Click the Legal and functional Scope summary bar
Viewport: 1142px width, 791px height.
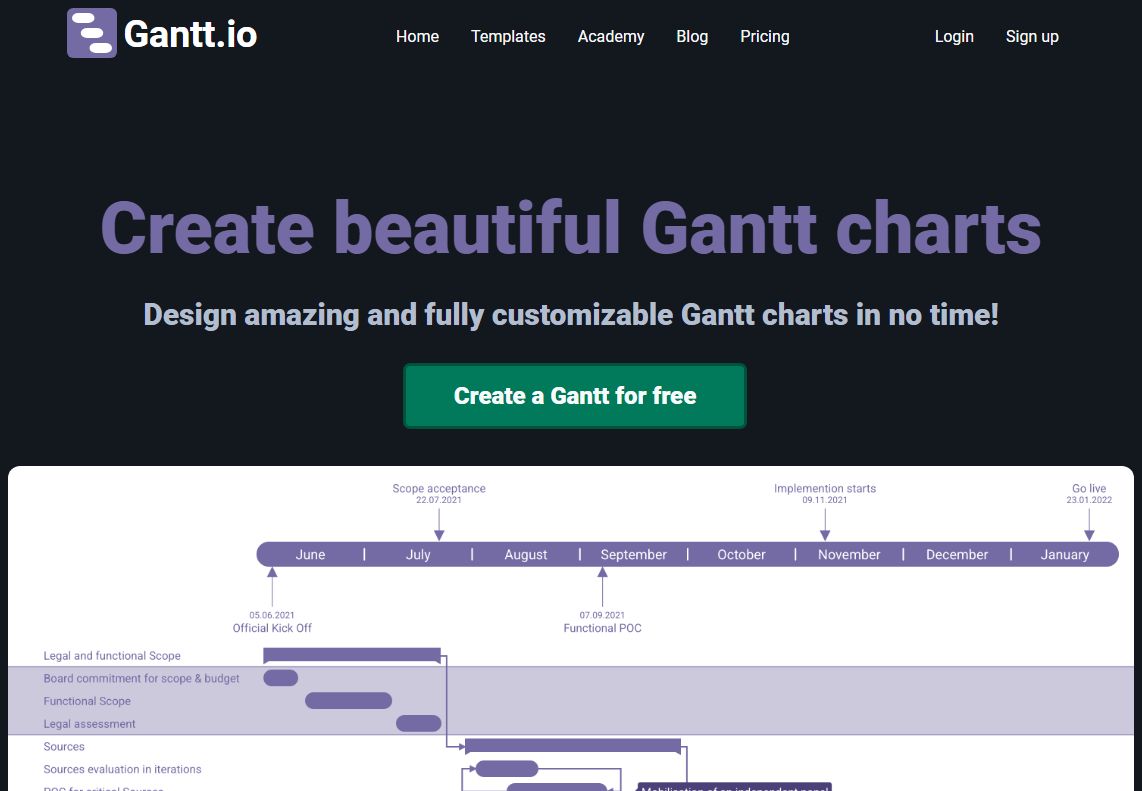[x=352, y=655]
